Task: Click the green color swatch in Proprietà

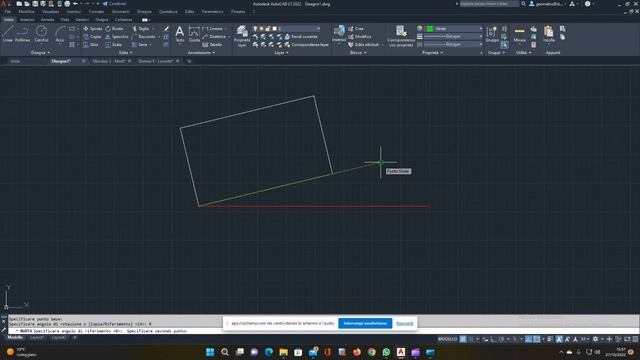Action: pyautogui.click(x=430, y=29)
